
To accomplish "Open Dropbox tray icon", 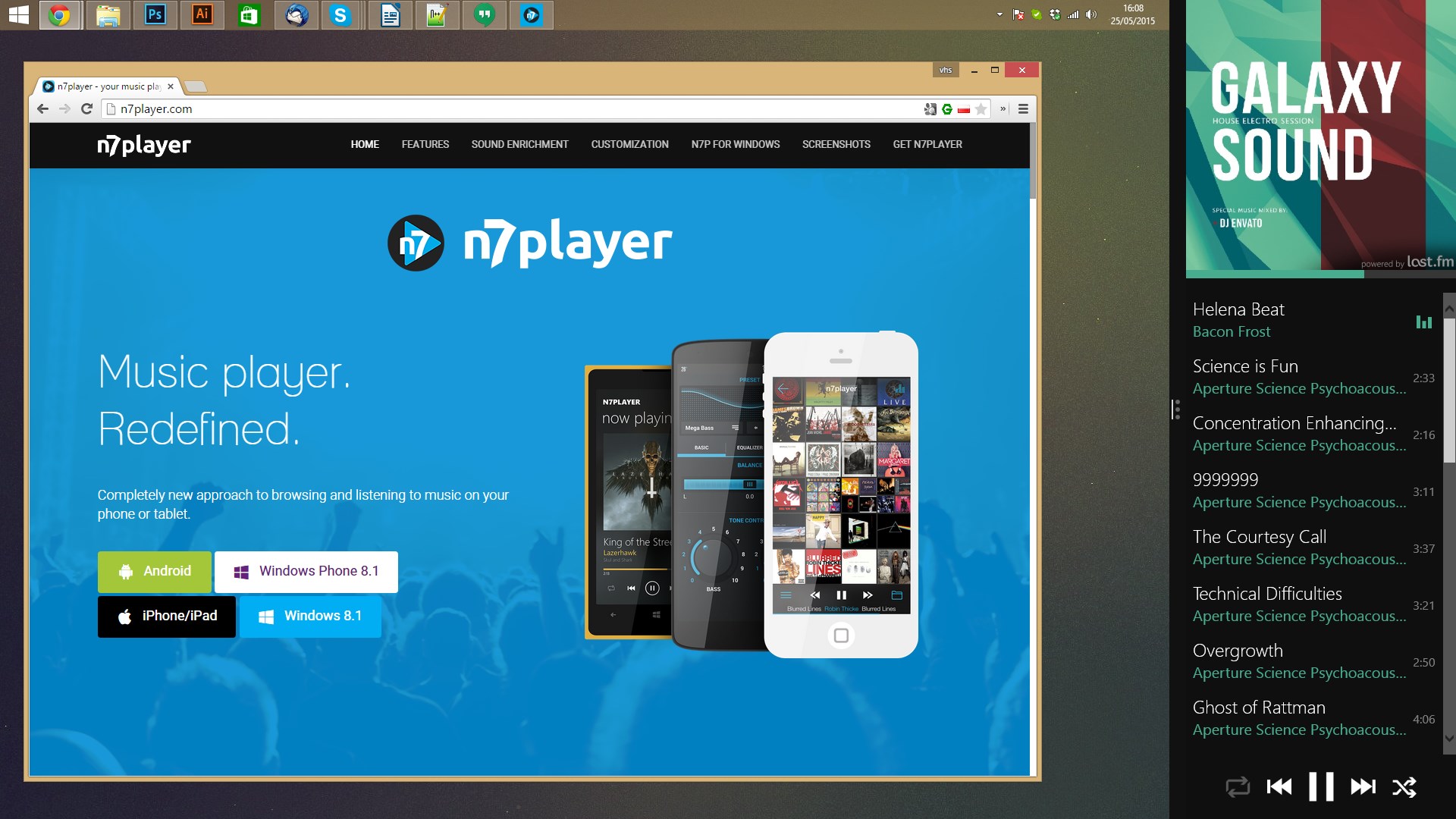I will click(x=1055, y=14).
